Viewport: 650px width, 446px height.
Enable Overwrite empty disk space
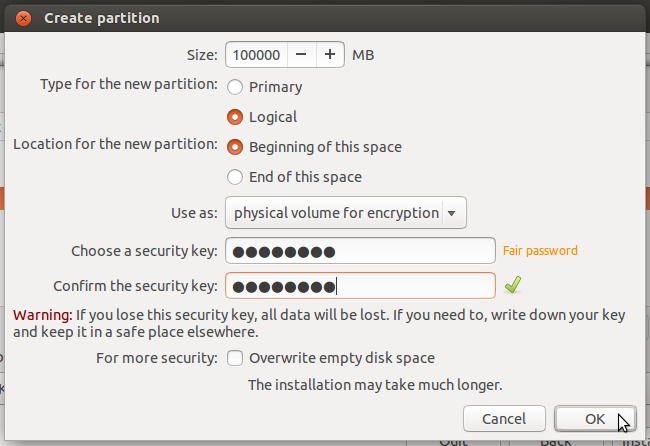tap(236, 357)
